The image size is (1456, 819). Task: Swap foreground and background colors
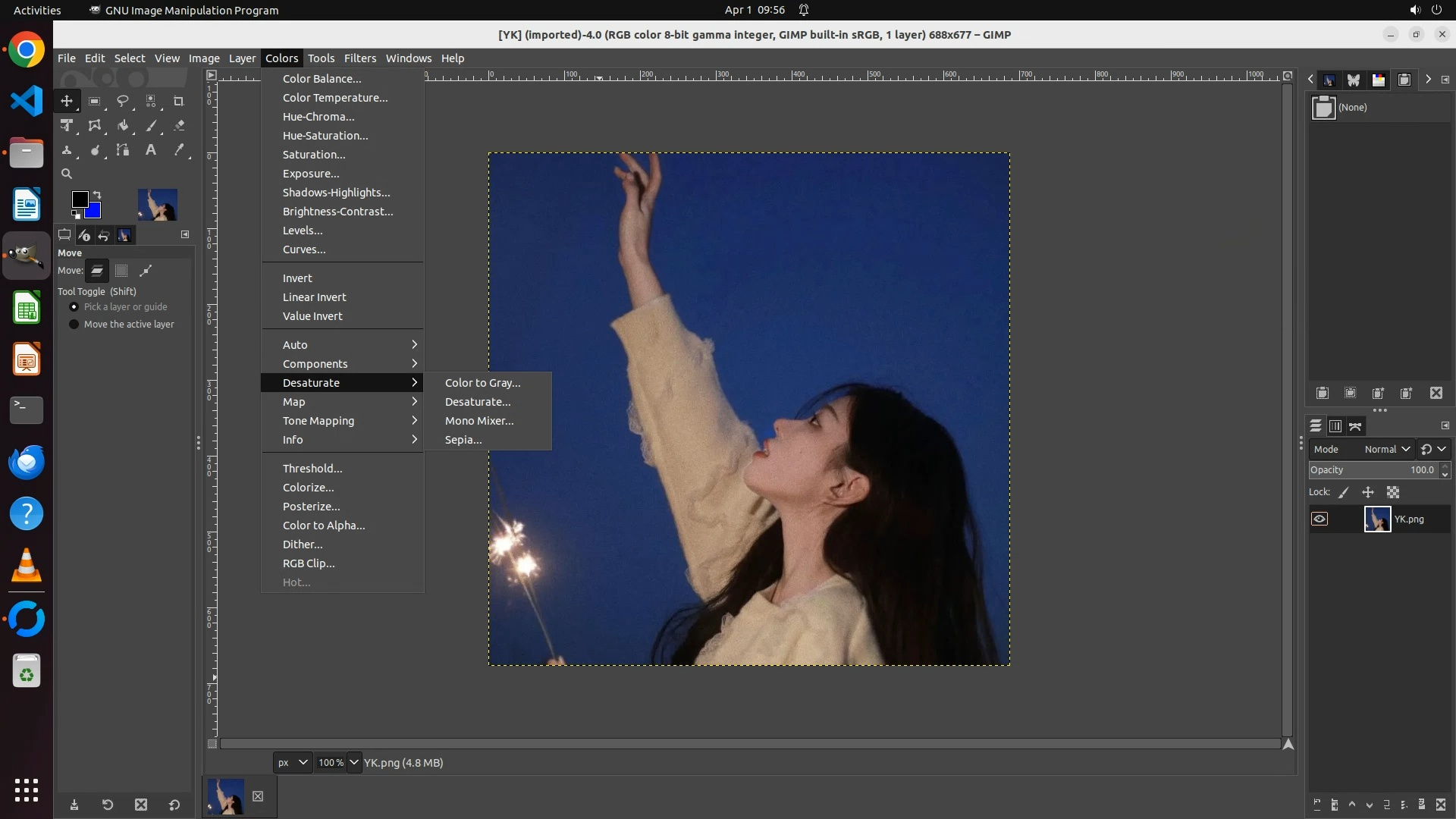pyautogui.click(x=97, y=195)
